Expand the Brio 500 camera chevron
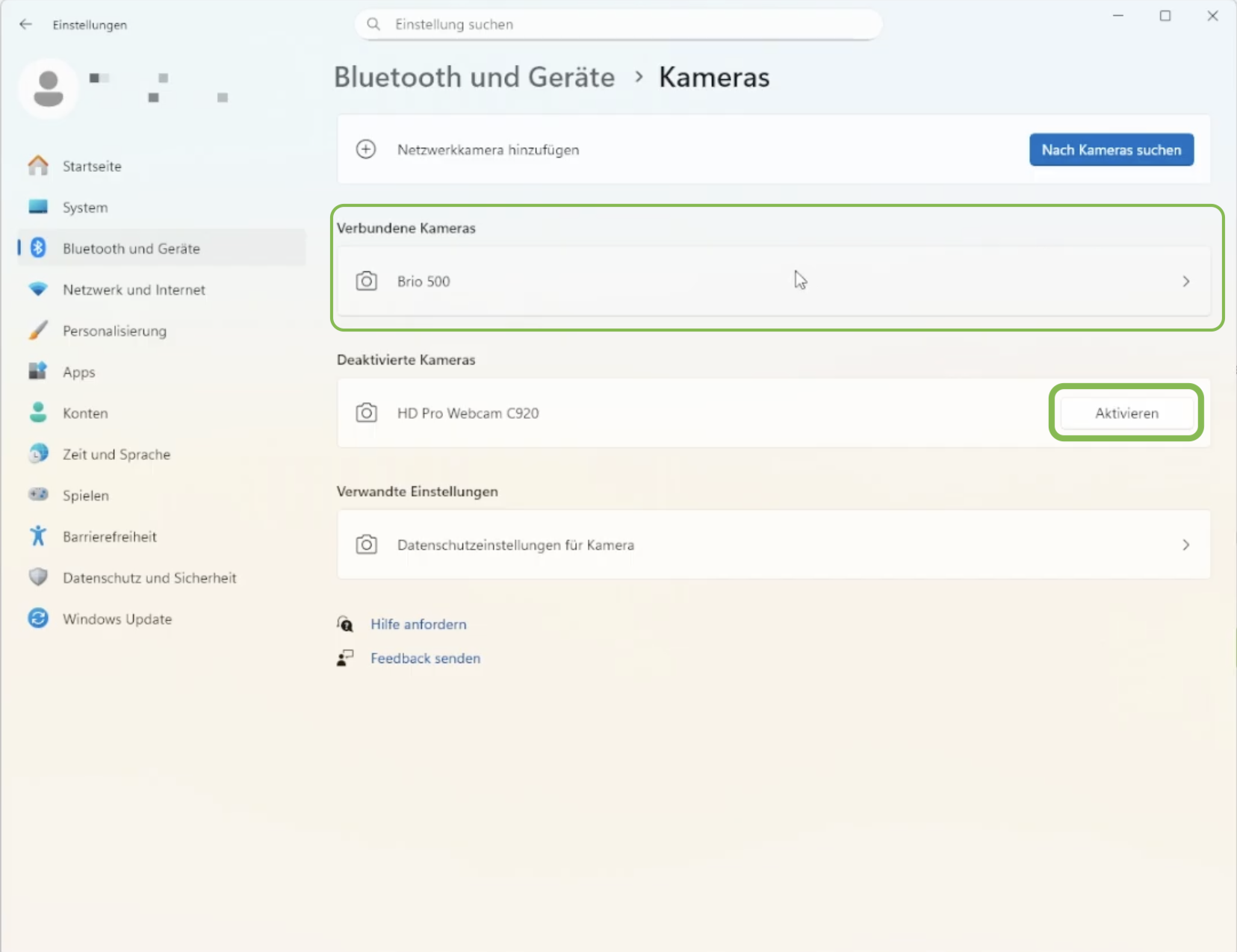This screenshot has height=952, width=1237. coord(1185,281)
